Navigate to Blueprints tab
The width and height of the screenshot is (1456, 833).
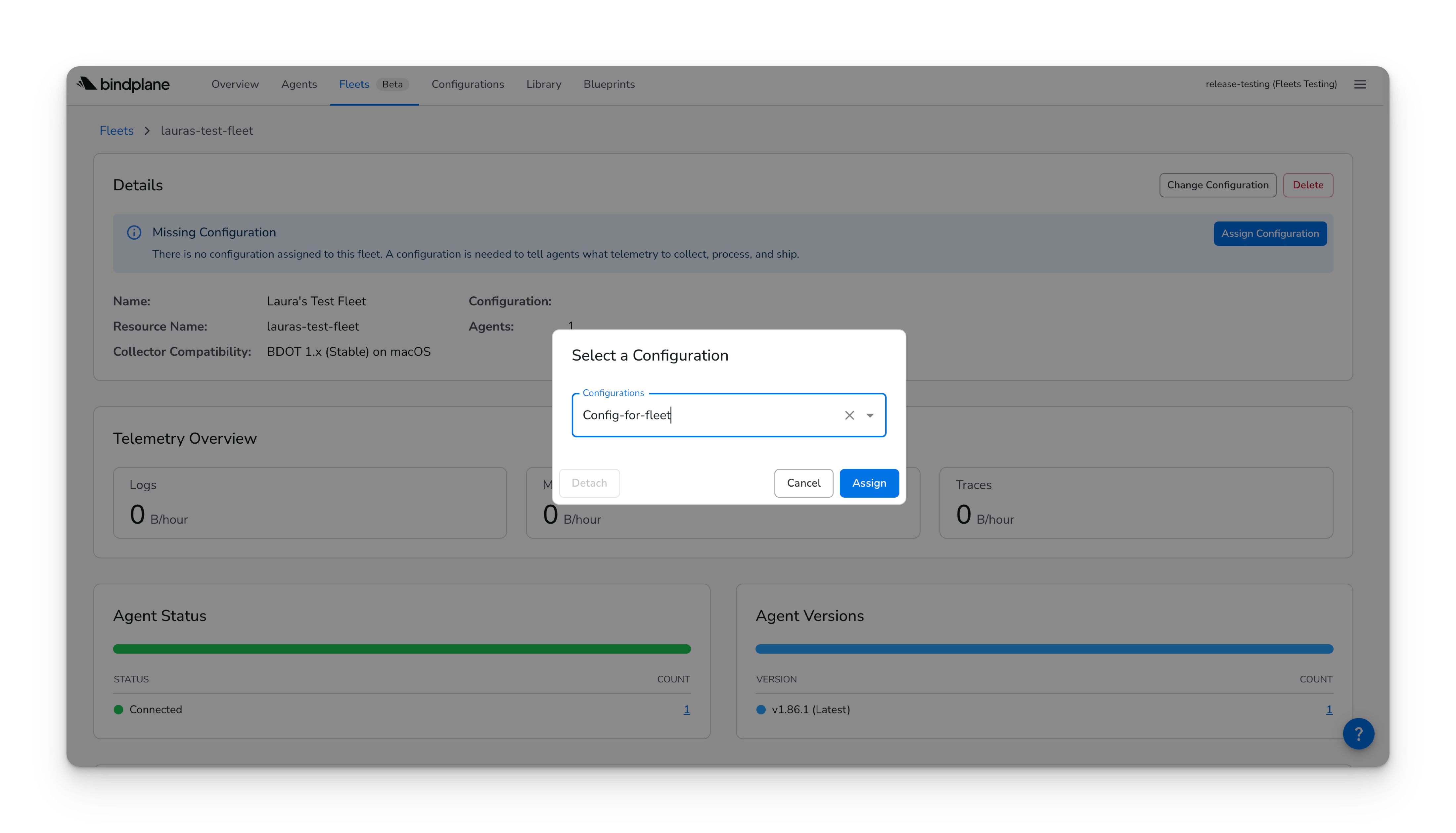coord(609,84)
